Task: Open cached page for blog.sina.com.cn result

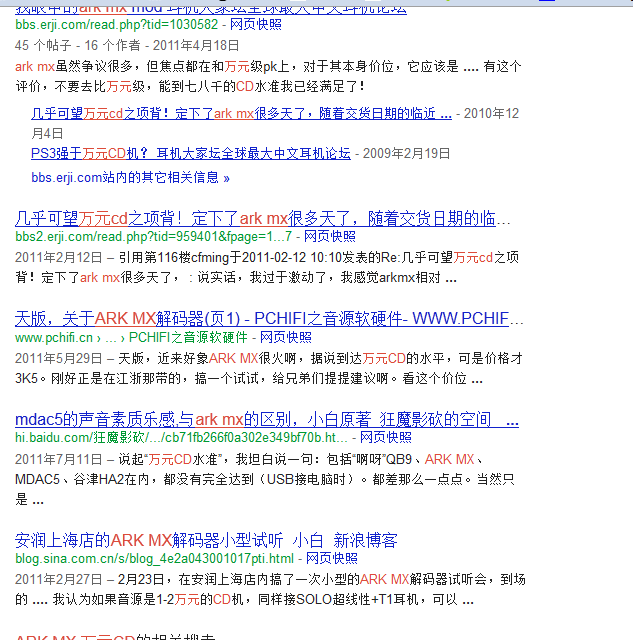Action: (x=332, y=558)
